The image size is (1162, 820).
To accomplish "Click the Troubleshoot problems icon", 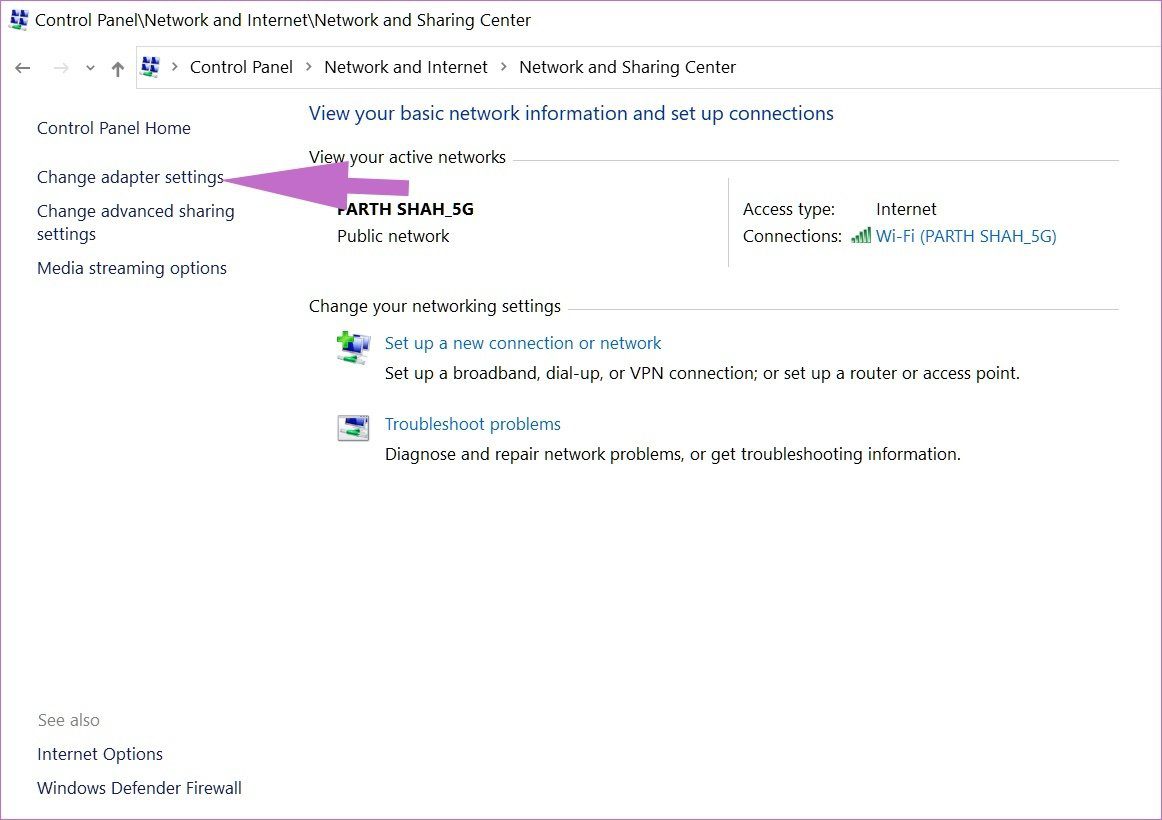I will coord(353,428).
